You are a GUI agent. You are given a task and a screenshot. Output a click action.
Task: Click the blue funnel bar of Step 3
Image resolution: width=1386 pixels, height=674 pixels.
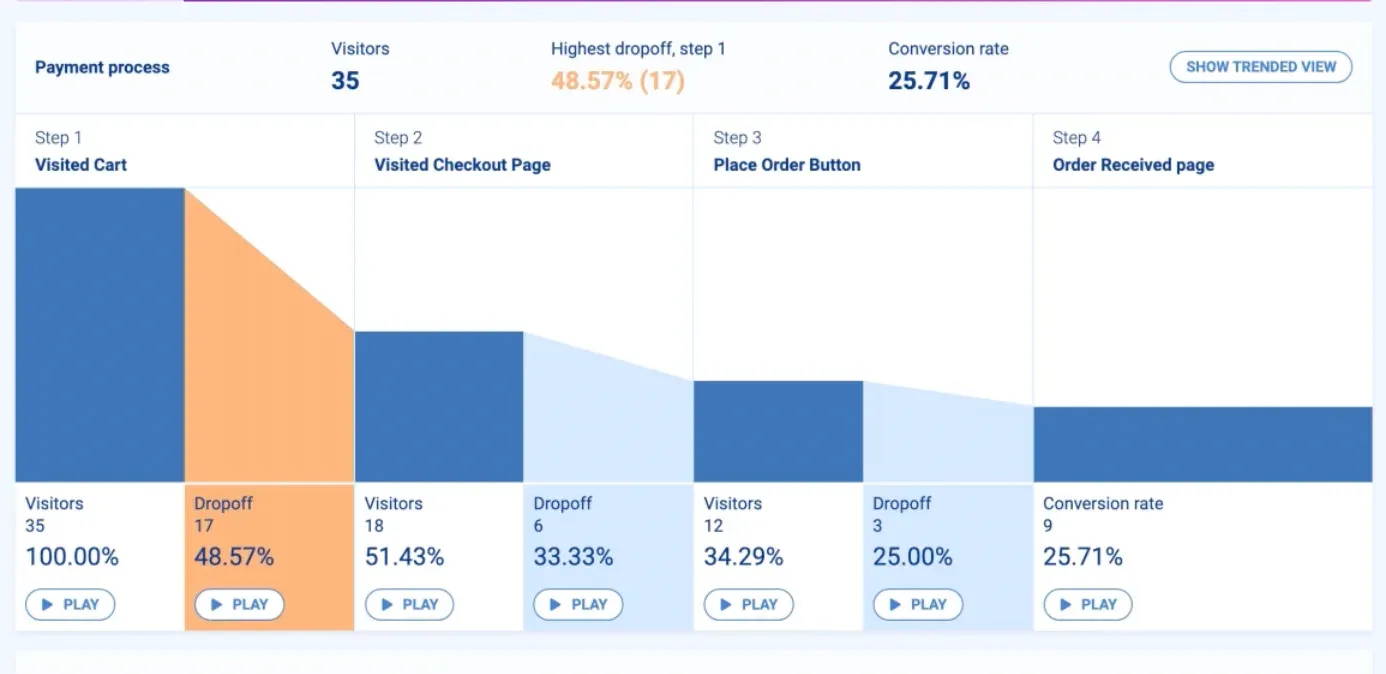coord(778,430)
